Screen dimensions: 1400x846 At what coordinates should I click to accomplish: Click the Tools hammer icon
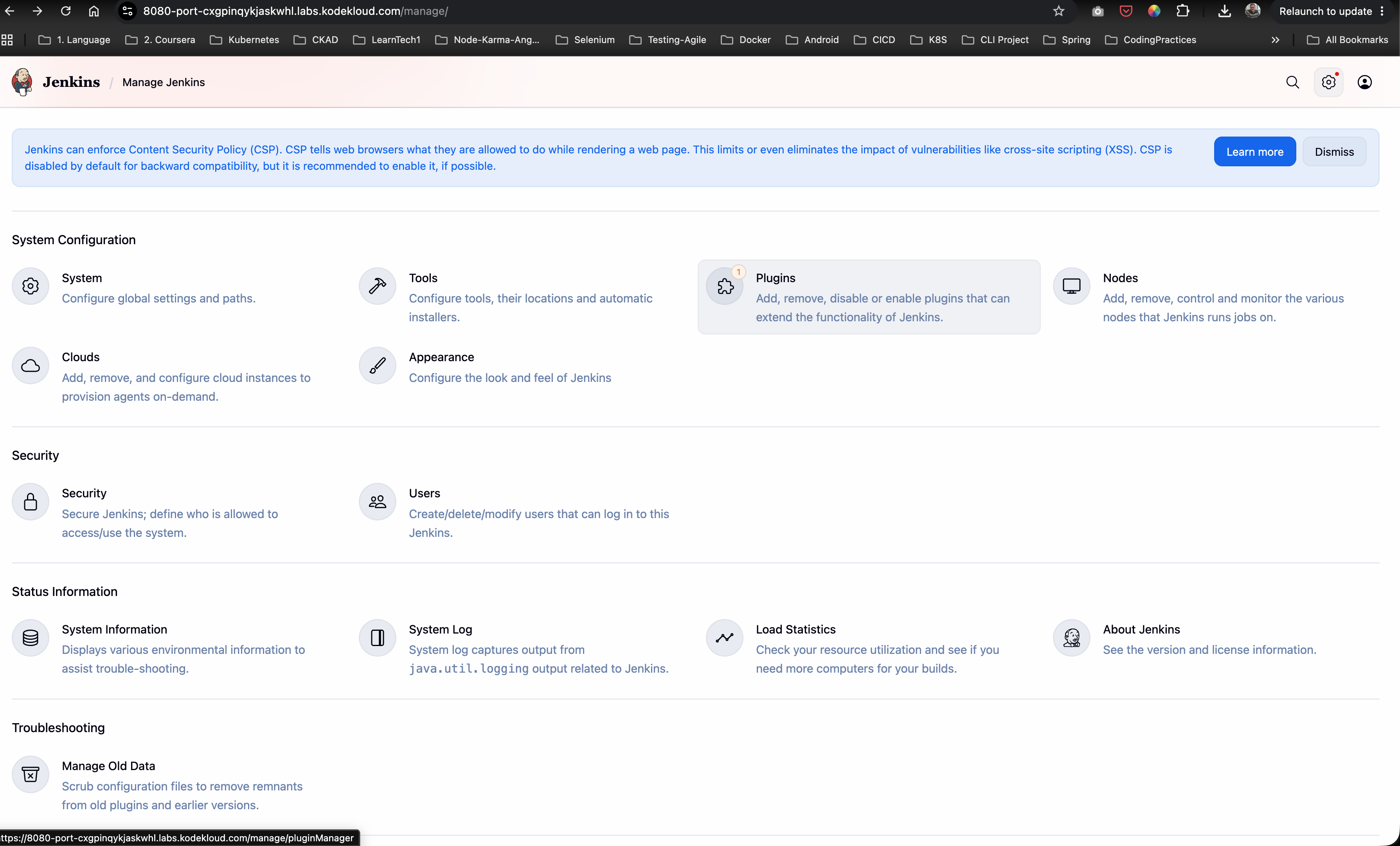tap(377, 286)
